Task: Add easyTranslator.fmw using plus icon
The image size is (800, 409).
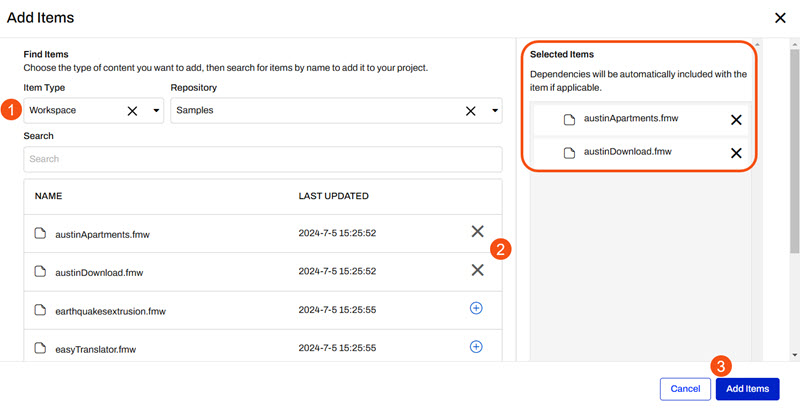Action: (x=476, y=347)
